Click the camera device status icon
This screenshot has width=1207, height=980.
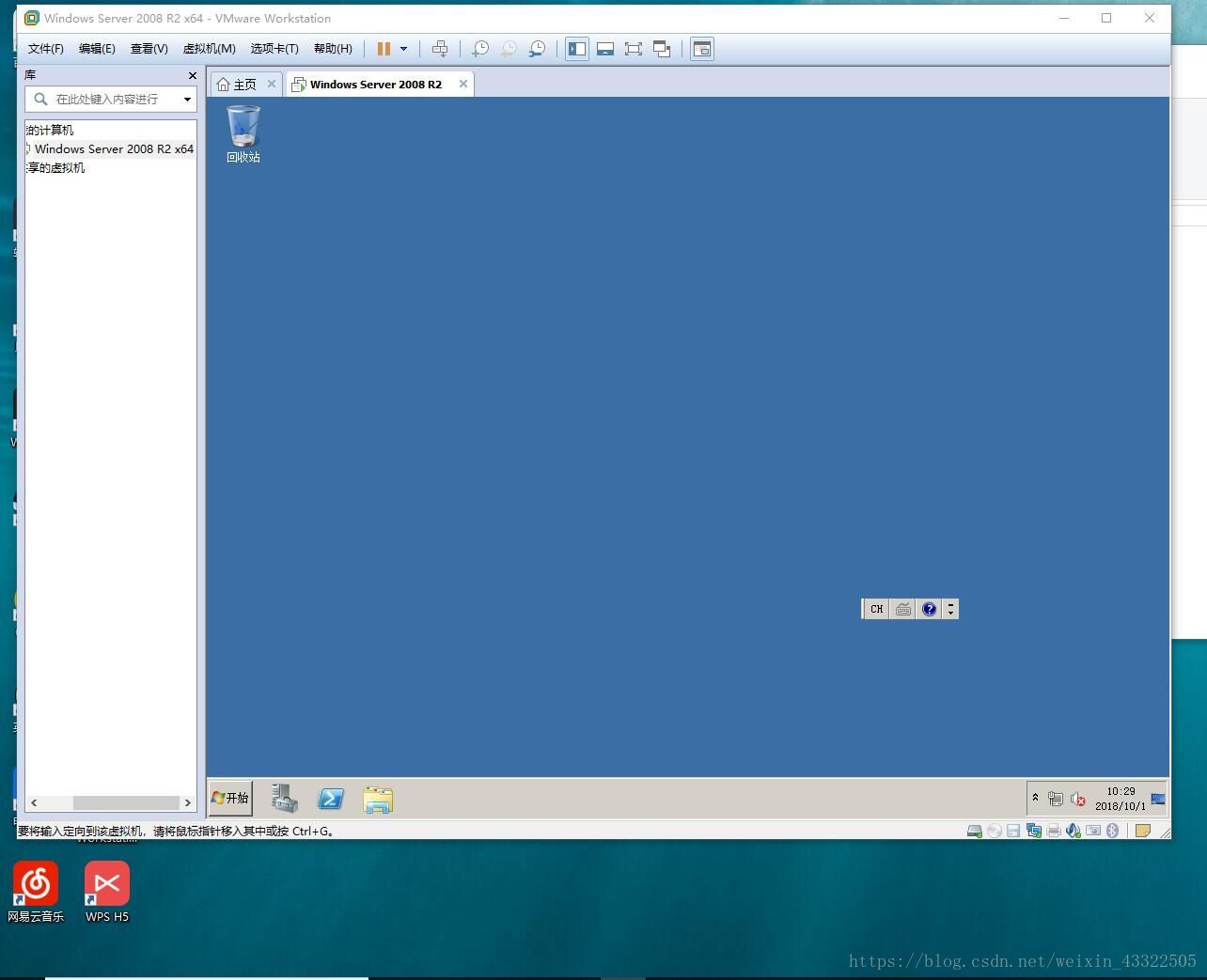(1093, 831)
